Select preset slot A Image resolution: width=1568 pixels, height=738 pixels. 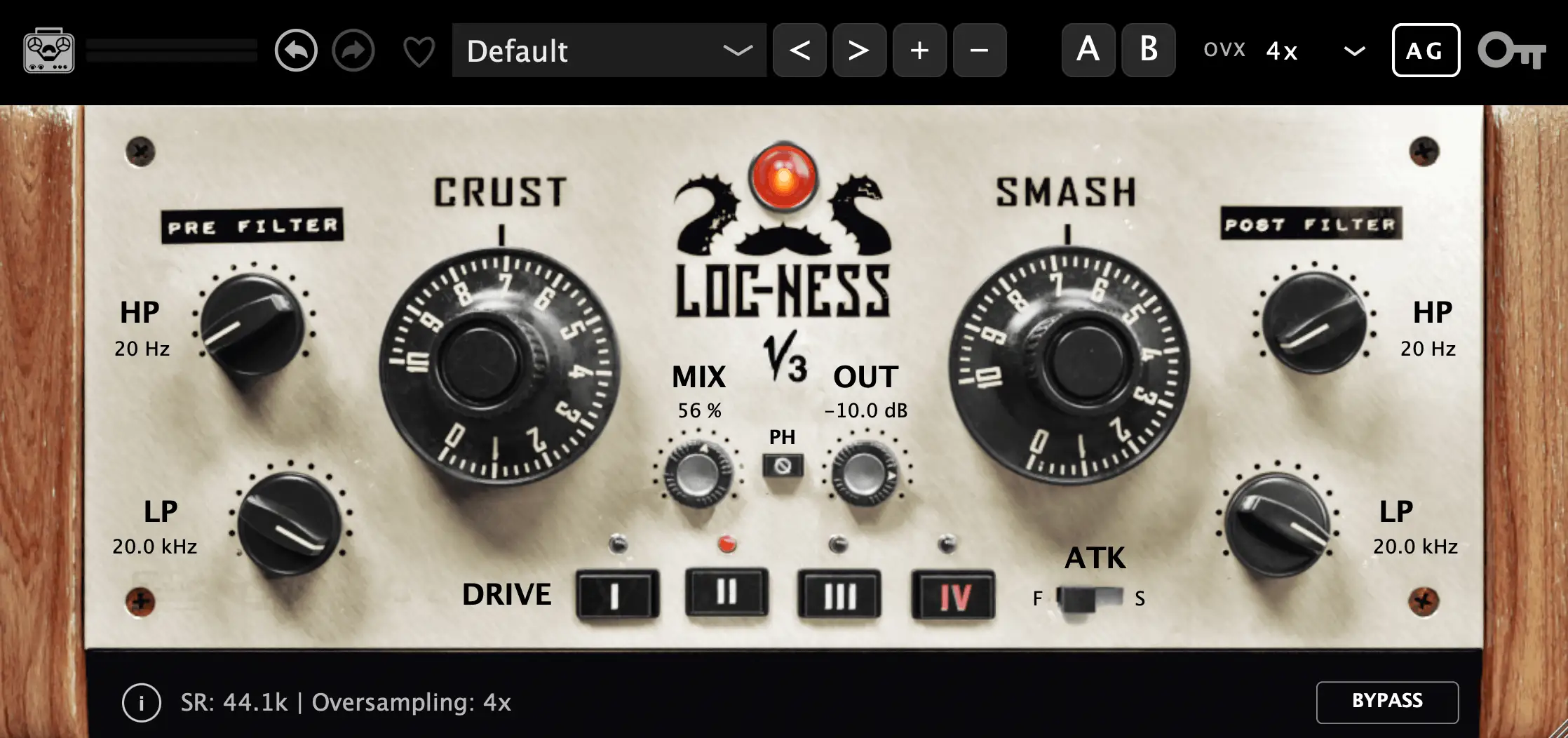1088,51
